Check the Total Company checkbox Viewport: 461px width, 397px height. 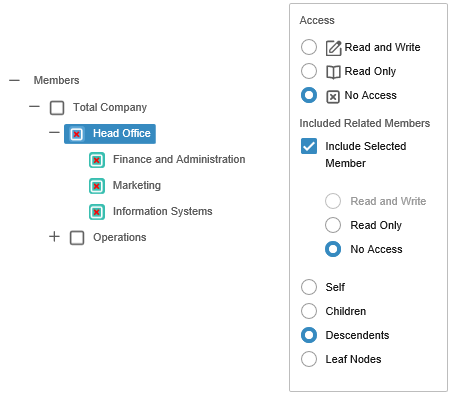coord(57,108)
